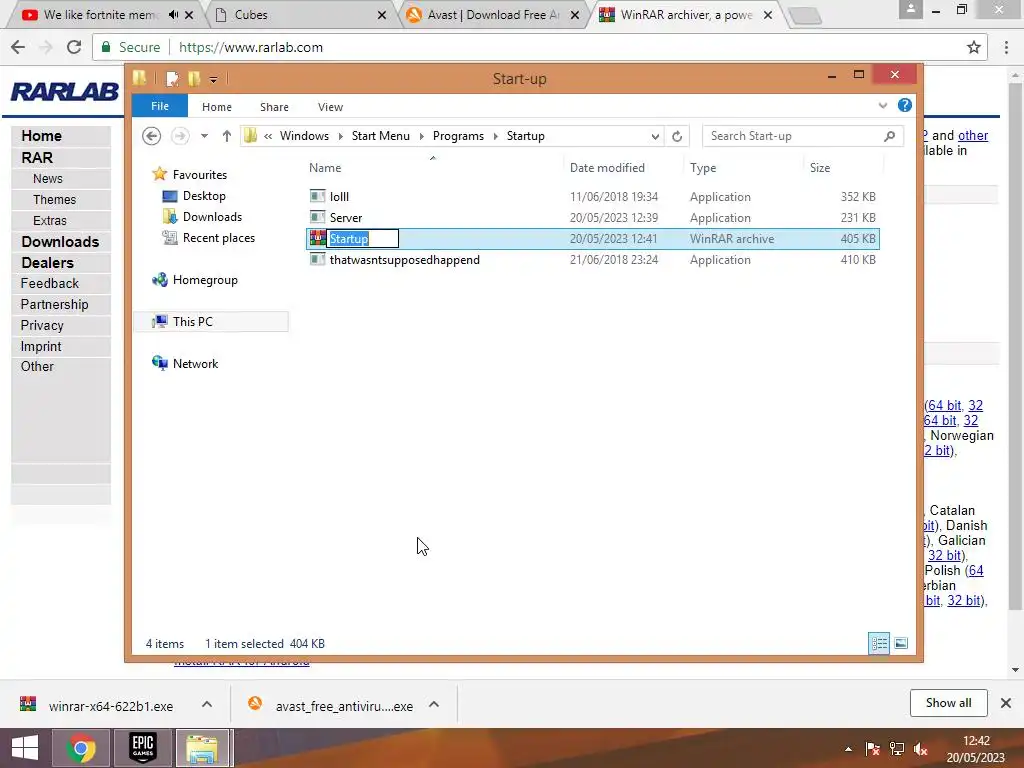Go up one folder level arrow

click(227, 136)
